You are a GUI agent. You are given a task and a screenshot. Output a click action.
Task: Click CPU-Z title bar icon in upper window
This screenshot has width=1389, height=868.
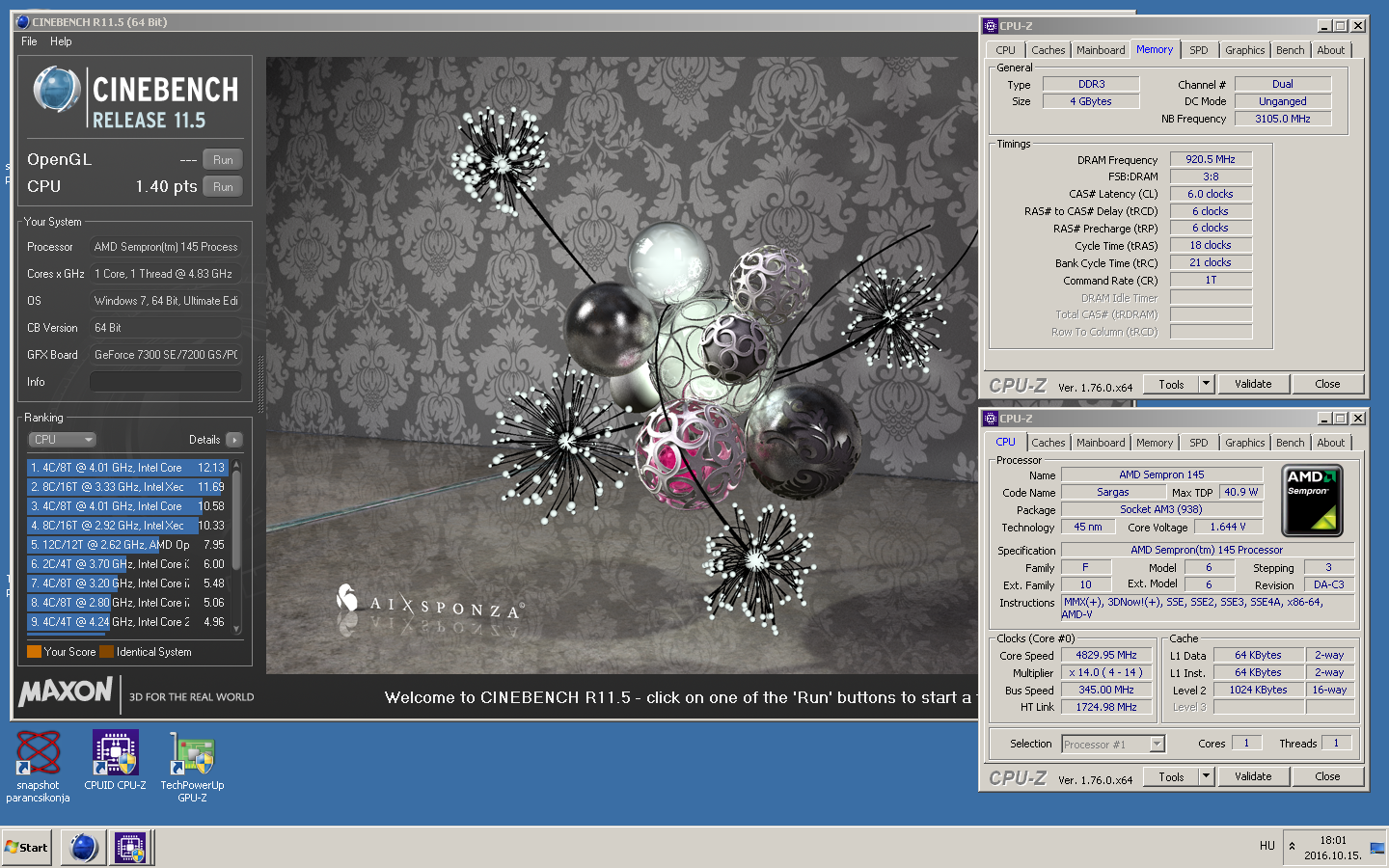(x=991, y=26)
